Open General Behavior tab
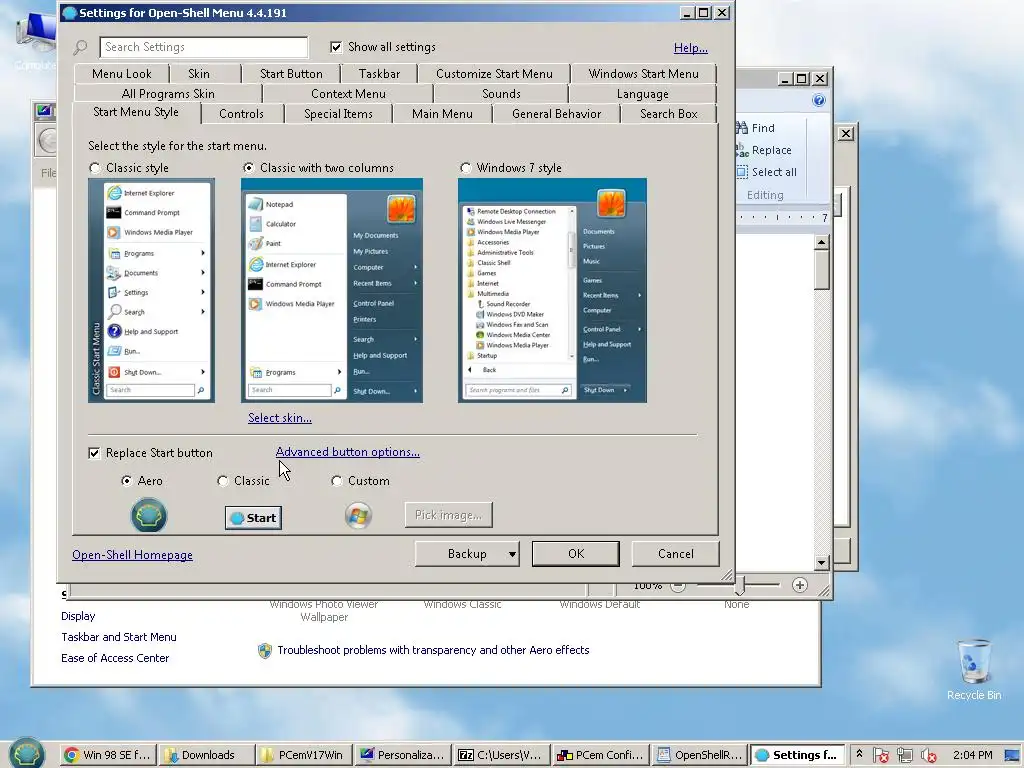 tap(556, 114)
